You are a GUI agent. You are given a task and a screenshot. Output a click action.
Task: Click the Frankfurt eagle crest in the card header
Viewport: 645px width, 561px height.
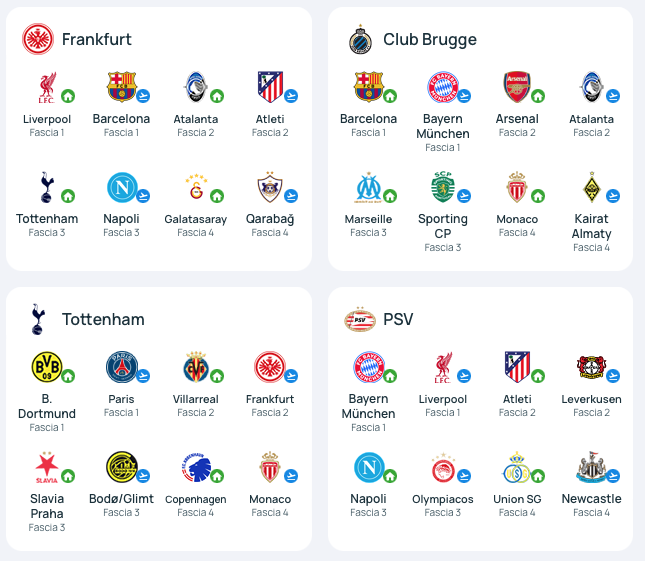tap(38, 39)
